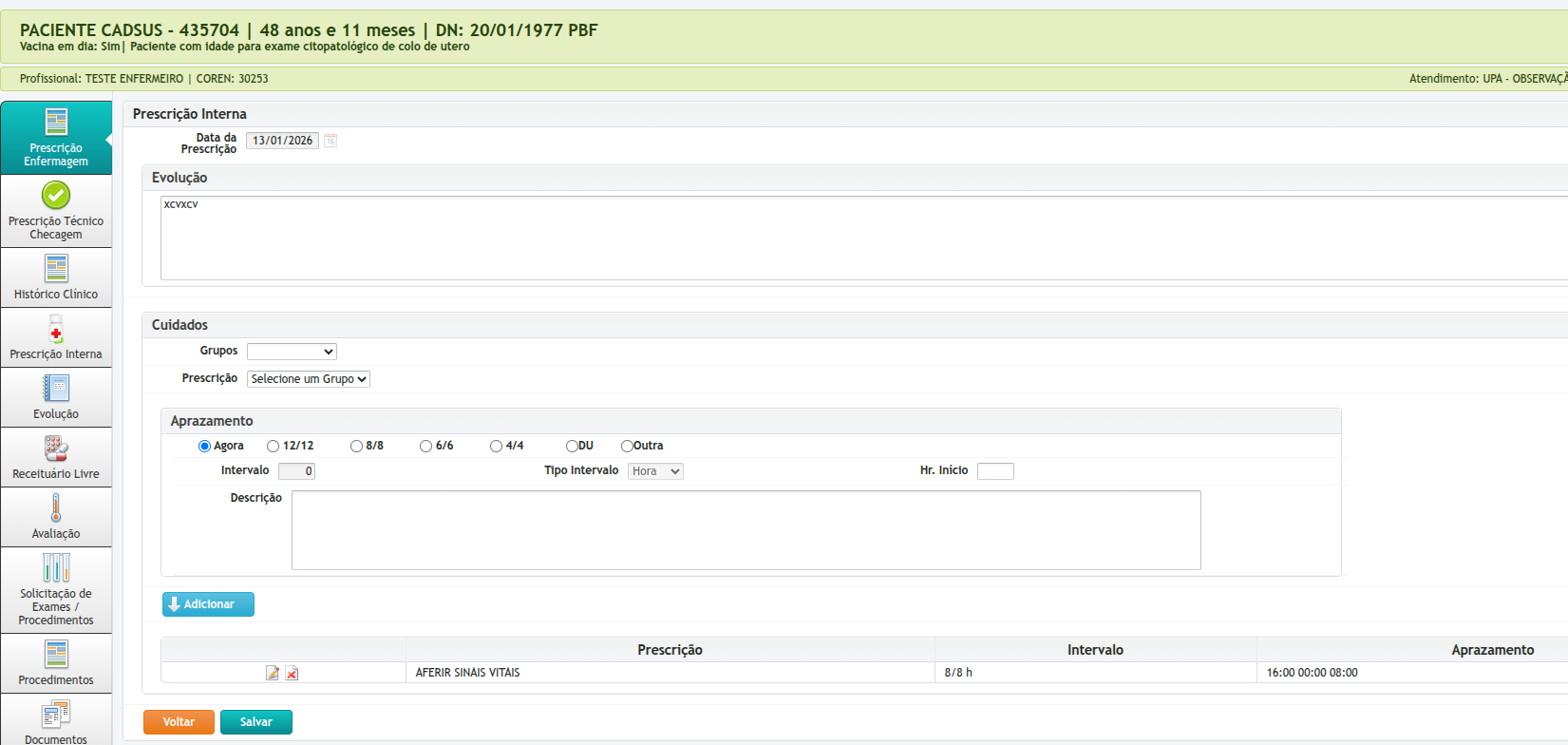Open the Tipo Intervalo Hora dropdown
The width and height of the screenshot is (1568, 745).
point(655,471)
